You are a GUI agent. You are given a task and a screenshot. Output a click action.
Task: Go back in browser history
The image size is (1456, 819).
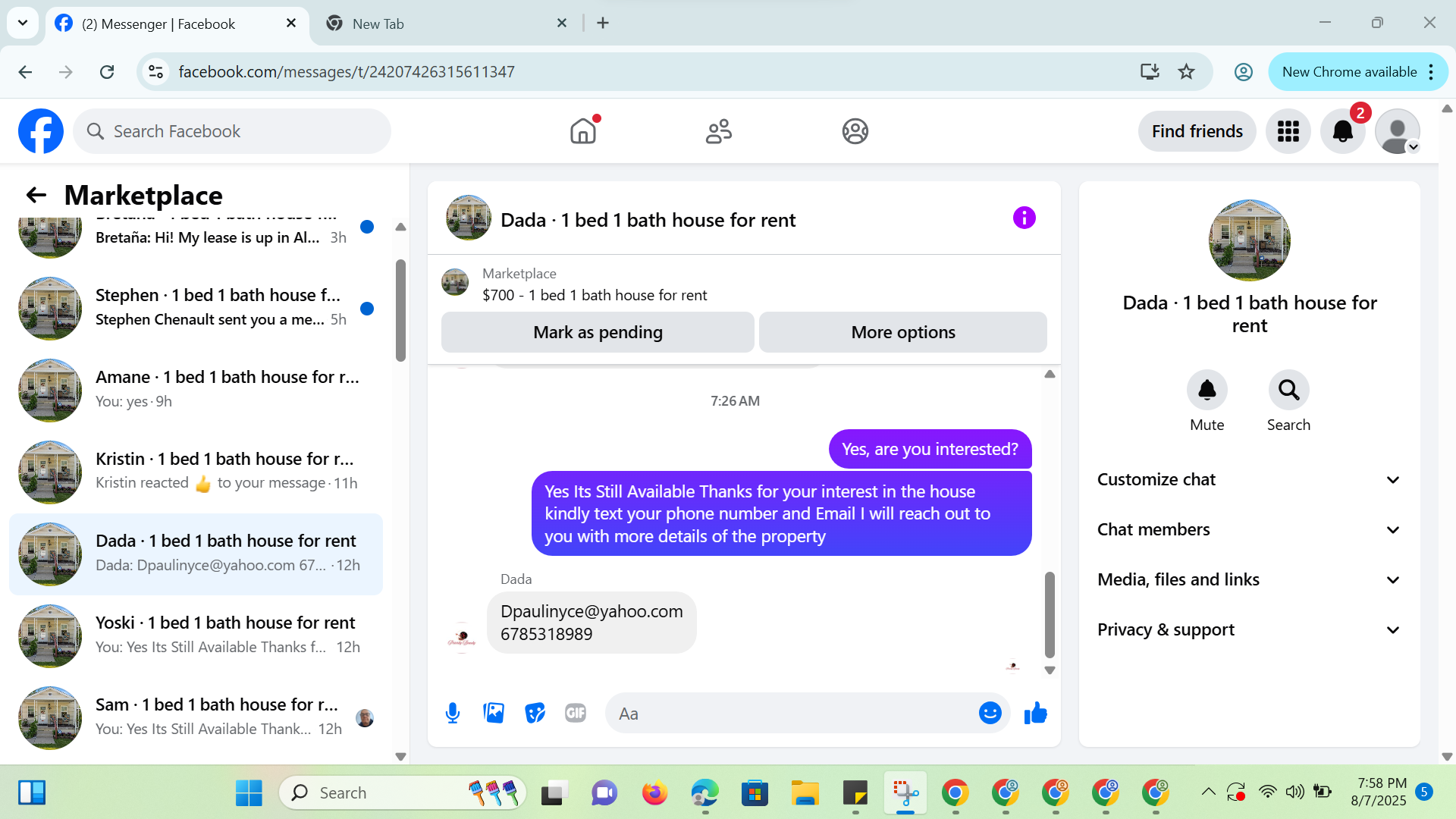tap(25, 72)
